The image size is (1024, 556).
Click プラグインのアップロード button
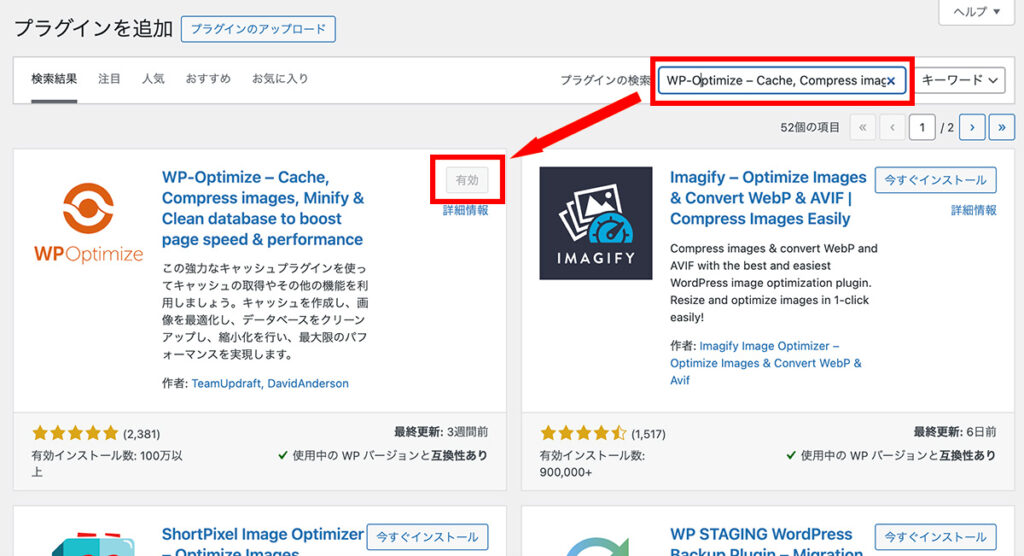click(258, 29)
